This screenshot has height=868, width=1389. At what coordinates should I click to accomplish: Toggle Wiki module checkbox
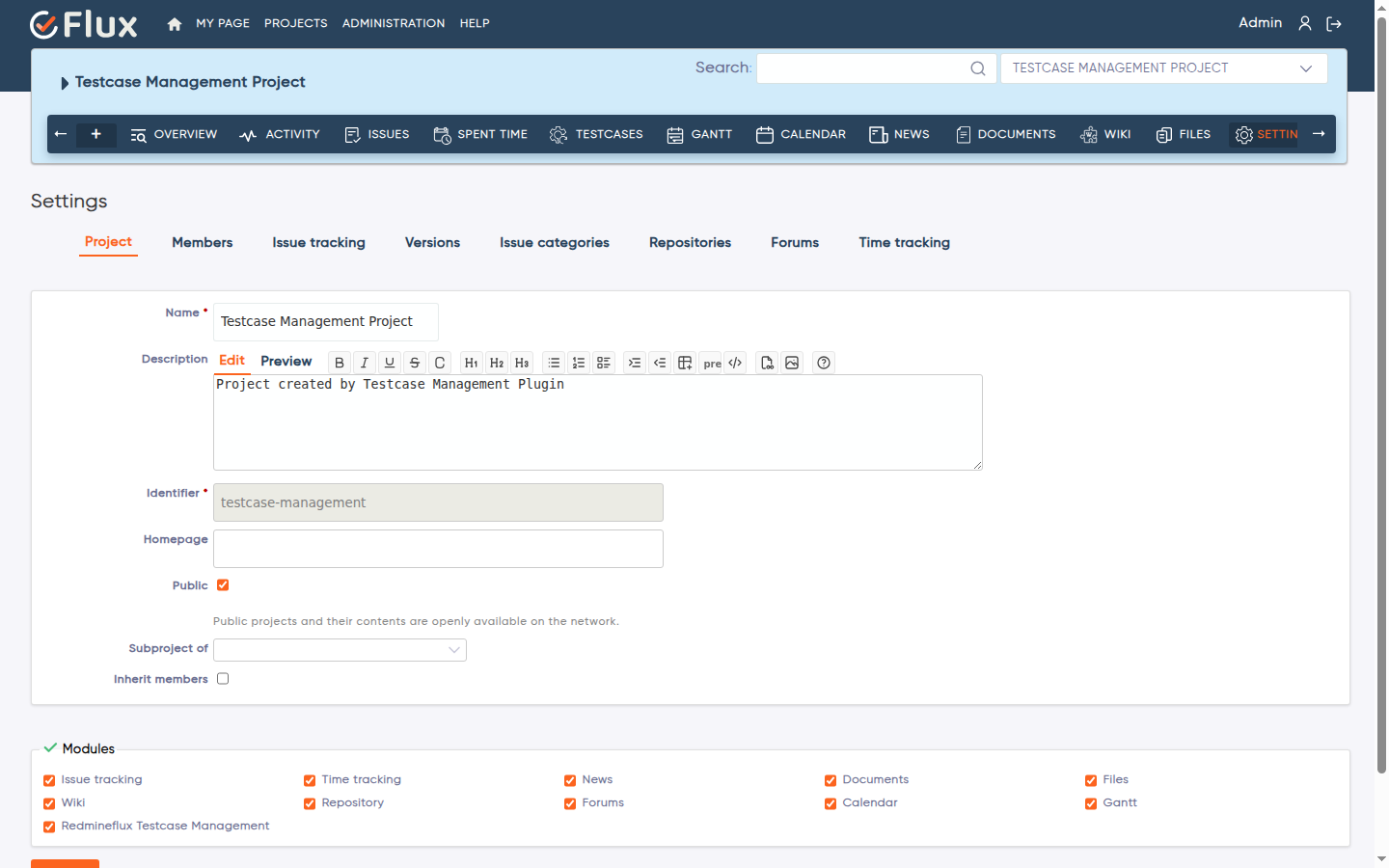(49, 803)
